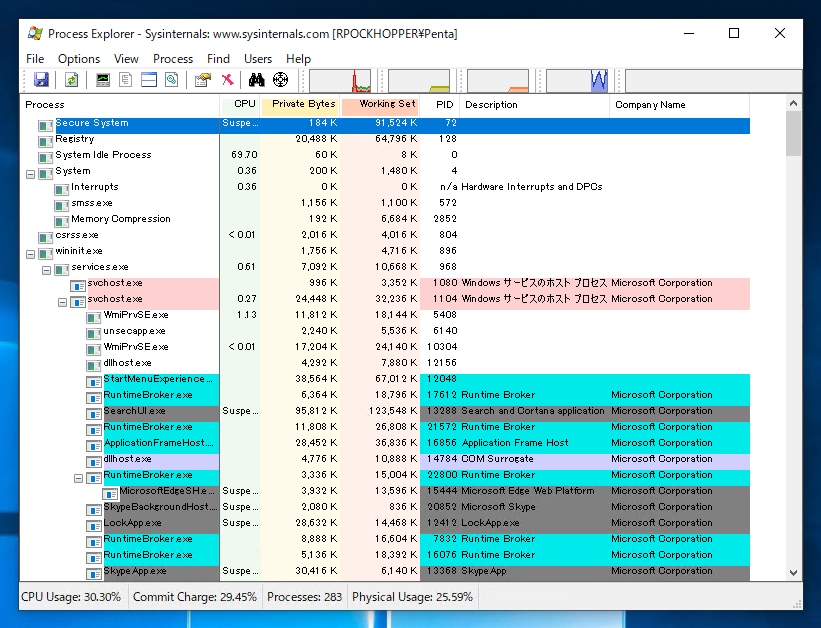Open the Options menu
The height and width of the screenshot is (628, 821).
(79, 59)
